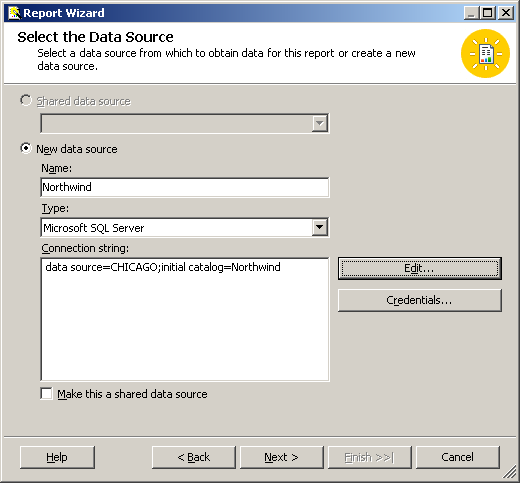The height and width of the screenshot is (483, 520).
Task: Maximize the Report Wizard window
Action: [488, 13]
